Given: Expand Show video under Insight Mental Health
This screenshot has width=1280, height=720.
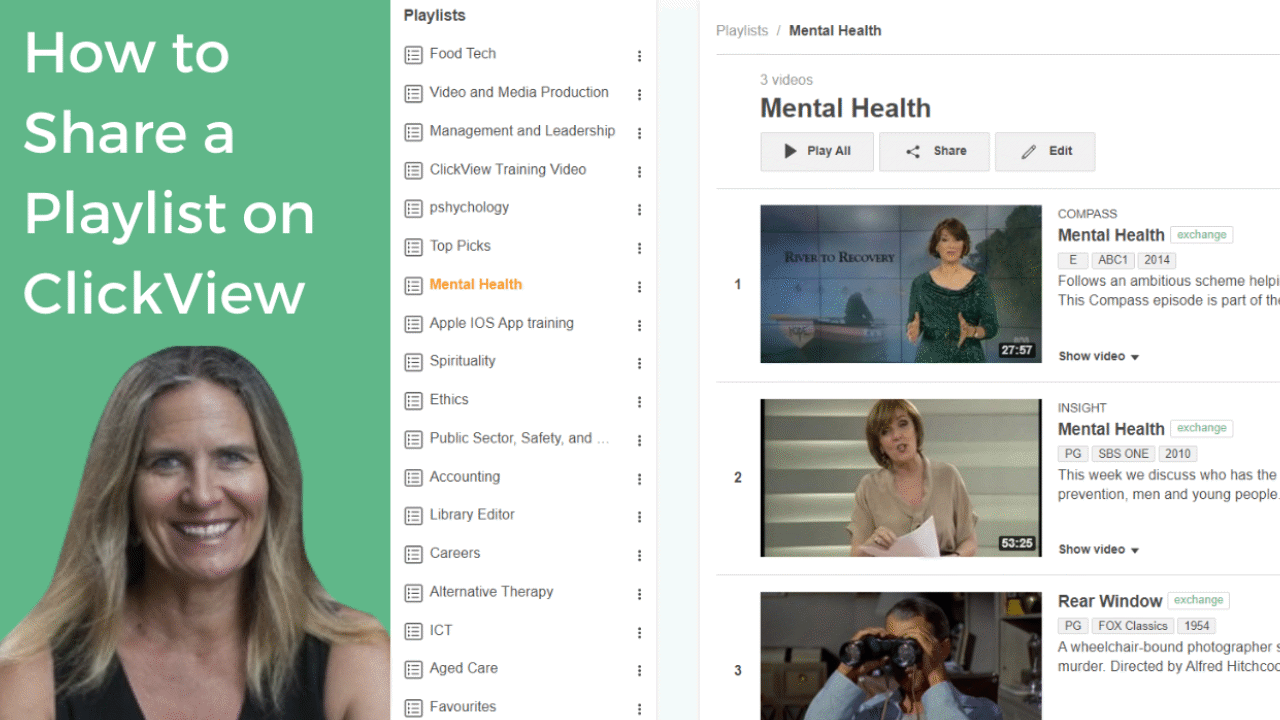Looking at the screenshot, I should 1099,549.
